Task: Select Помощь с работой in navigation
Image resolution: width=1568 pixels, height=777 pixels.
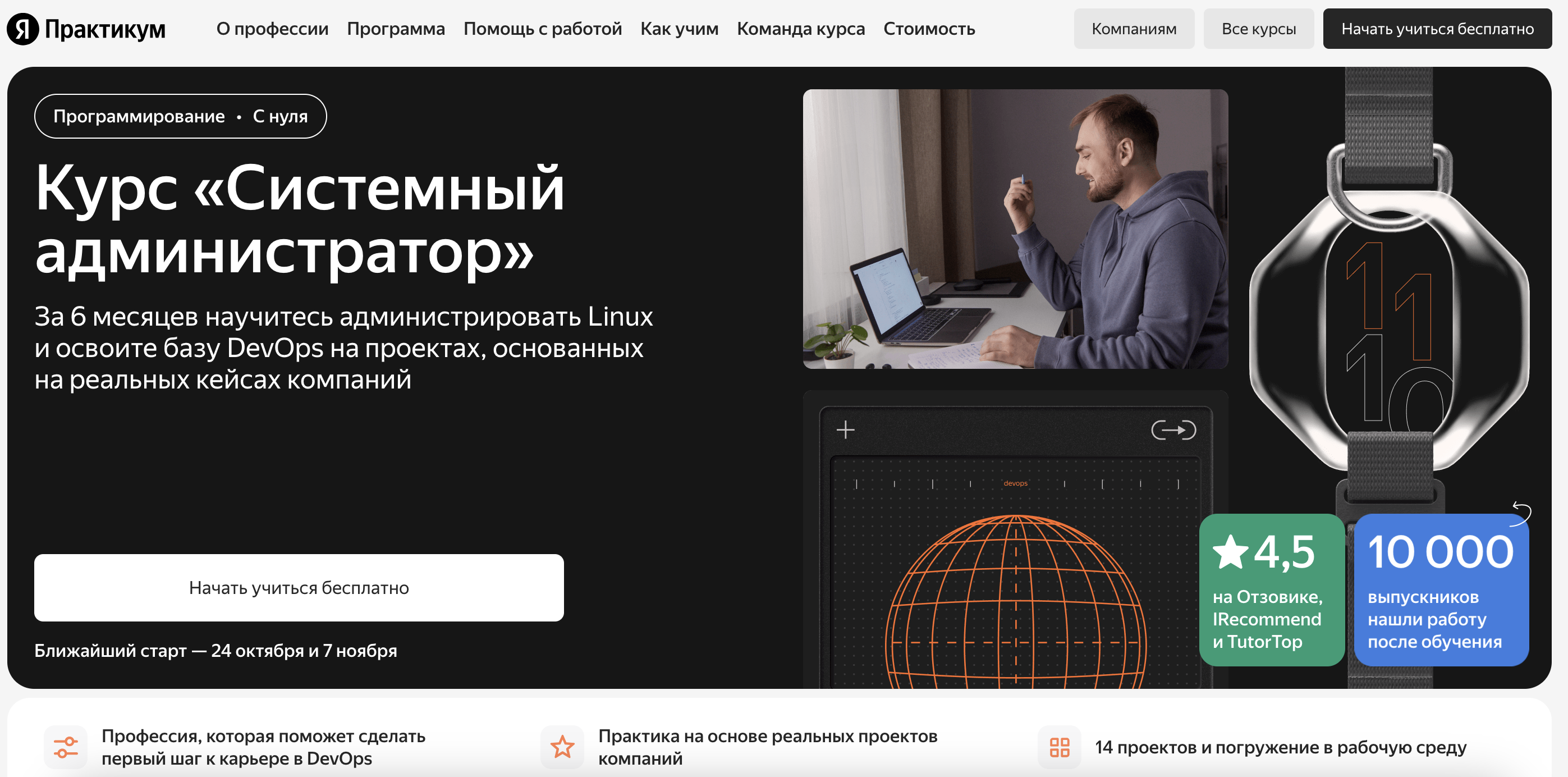Action: tap(542, 29)
